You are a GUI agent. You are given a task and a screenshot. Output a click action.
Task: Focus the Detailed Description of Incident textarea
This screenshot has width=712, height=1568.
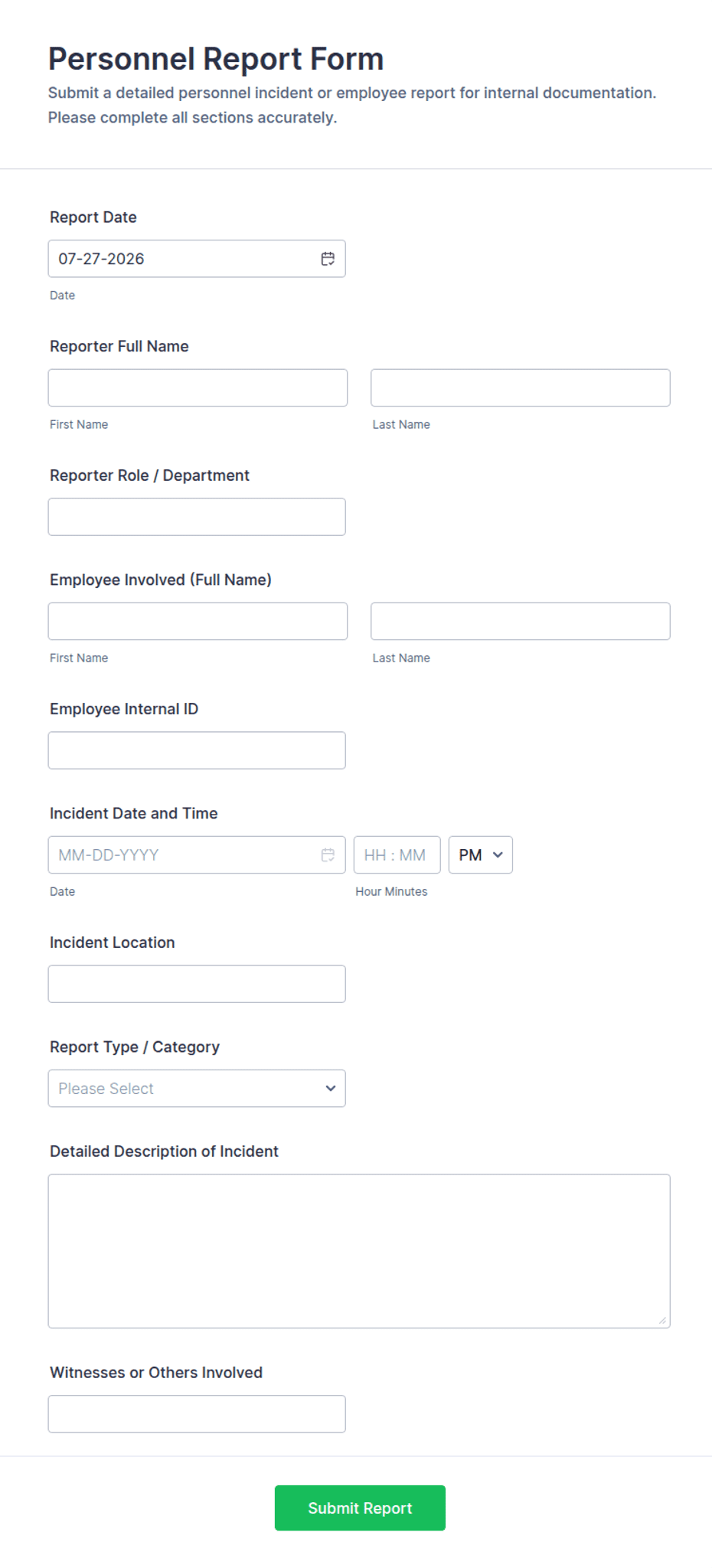359,1251
